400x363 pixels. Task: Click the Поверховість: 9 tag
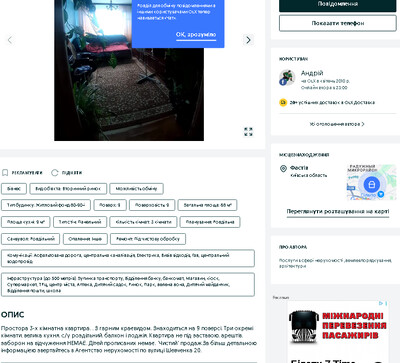pyautogui.click(x=152, y=205)
